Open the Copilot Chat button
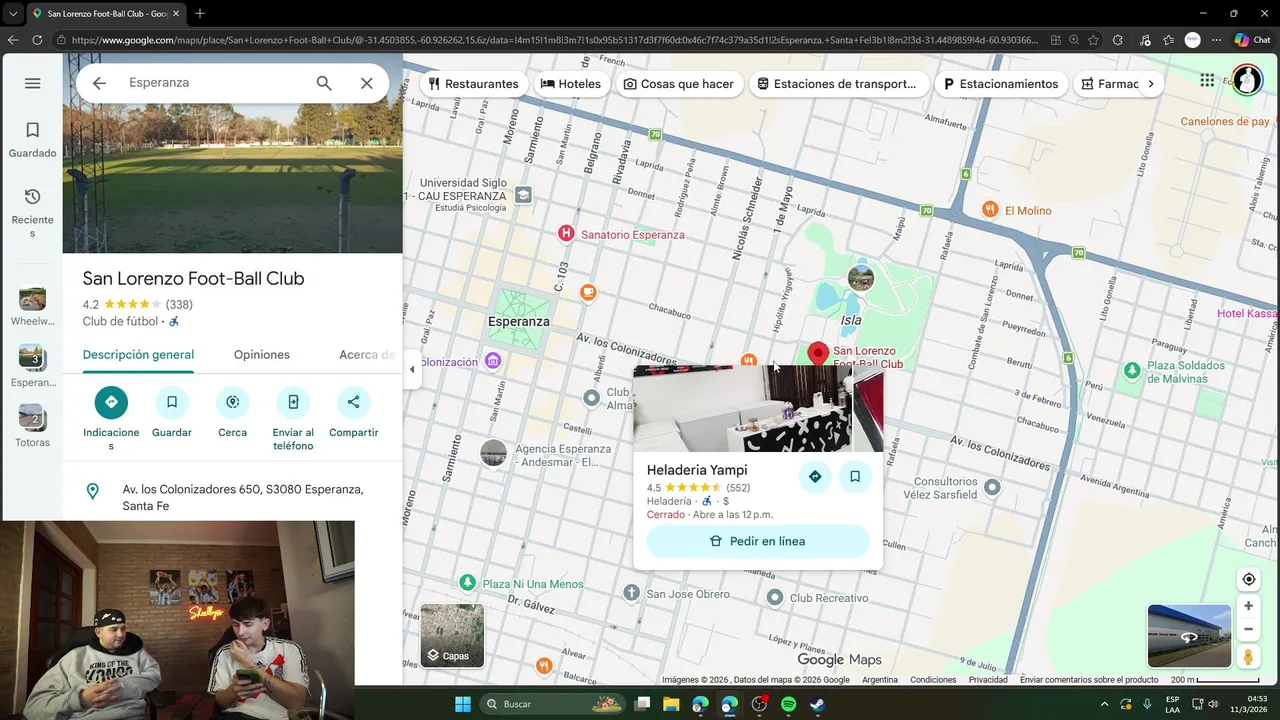This screenshot has width=1280, height=720. tap(1252, 40)
